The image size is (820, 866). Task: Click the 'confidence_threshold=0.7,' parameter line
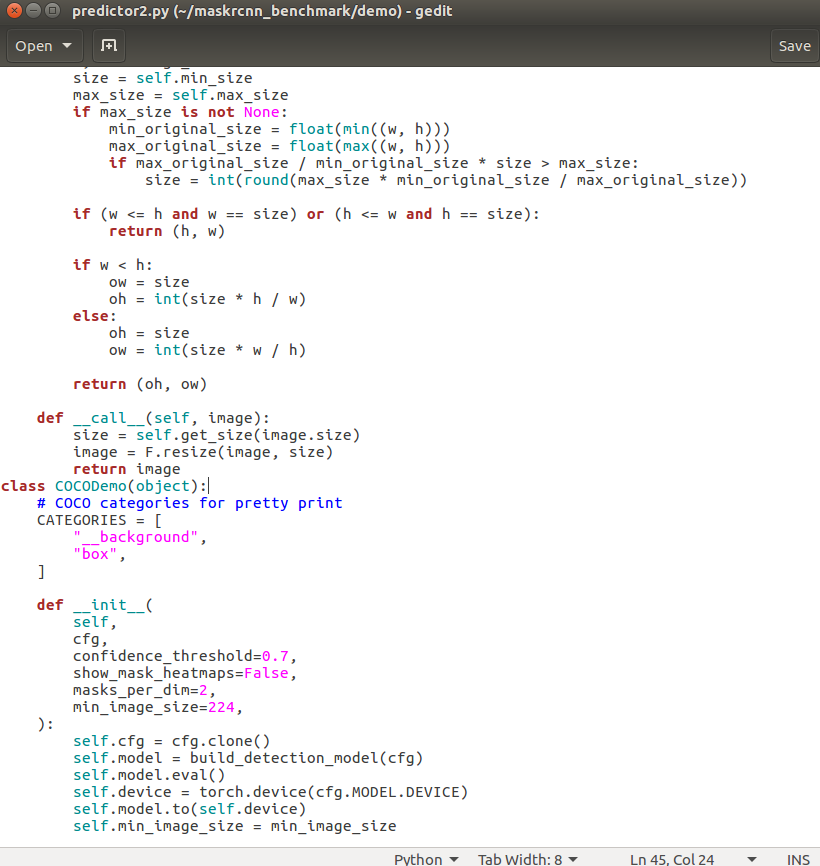click(x=185, y=656)
